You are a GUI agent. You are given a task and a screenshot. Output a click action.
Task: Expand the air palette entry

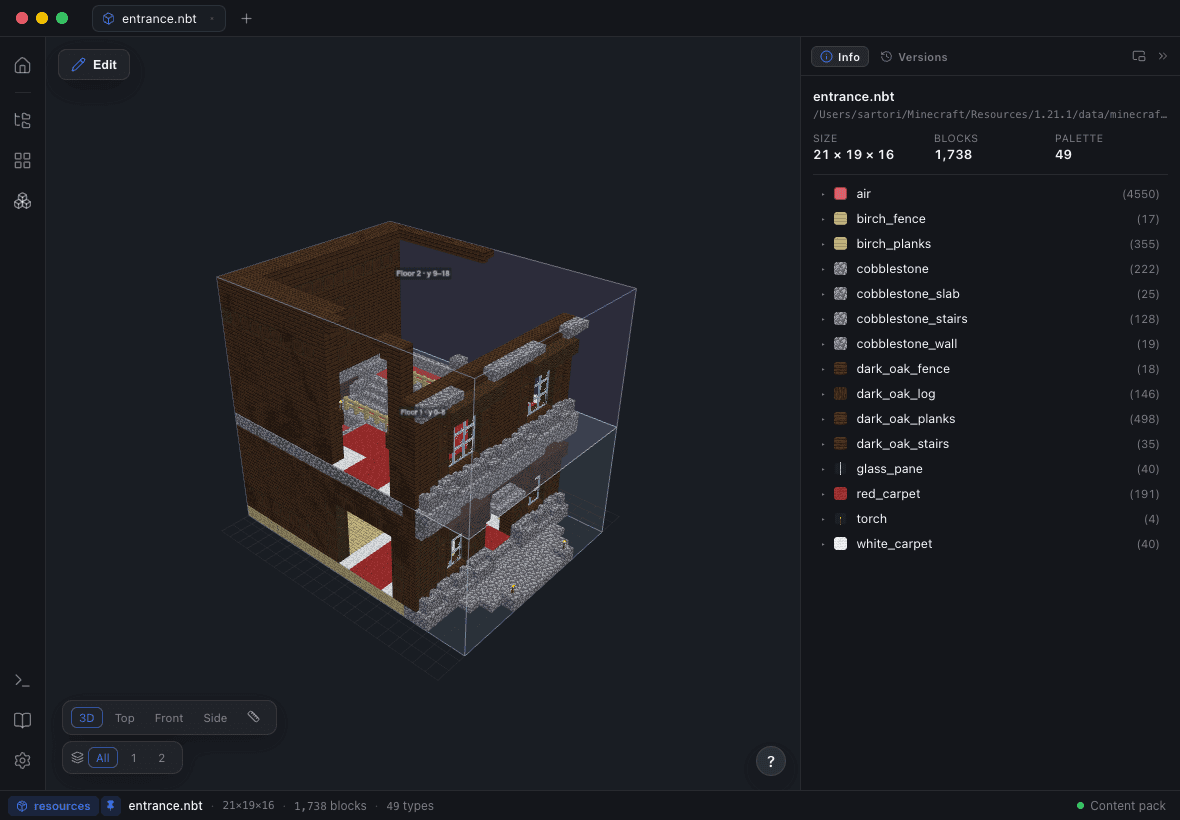pos(823,194)
